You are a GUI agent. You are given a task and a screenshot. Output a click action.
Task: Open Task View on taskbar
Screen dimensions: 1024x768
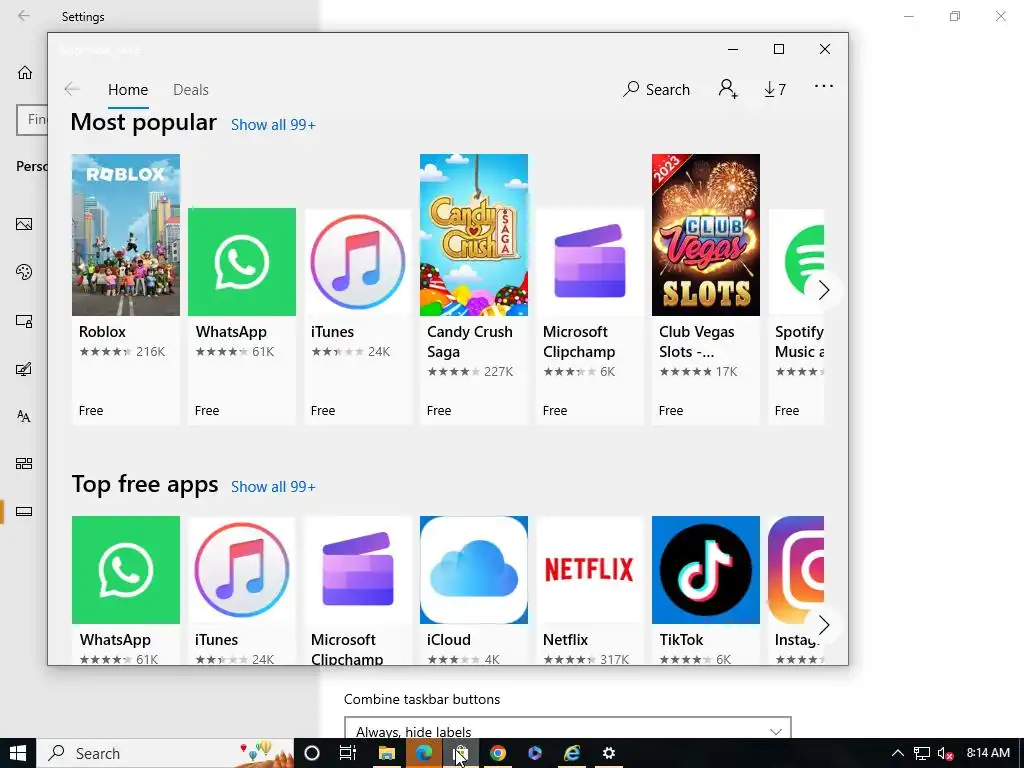click(348, 753)
